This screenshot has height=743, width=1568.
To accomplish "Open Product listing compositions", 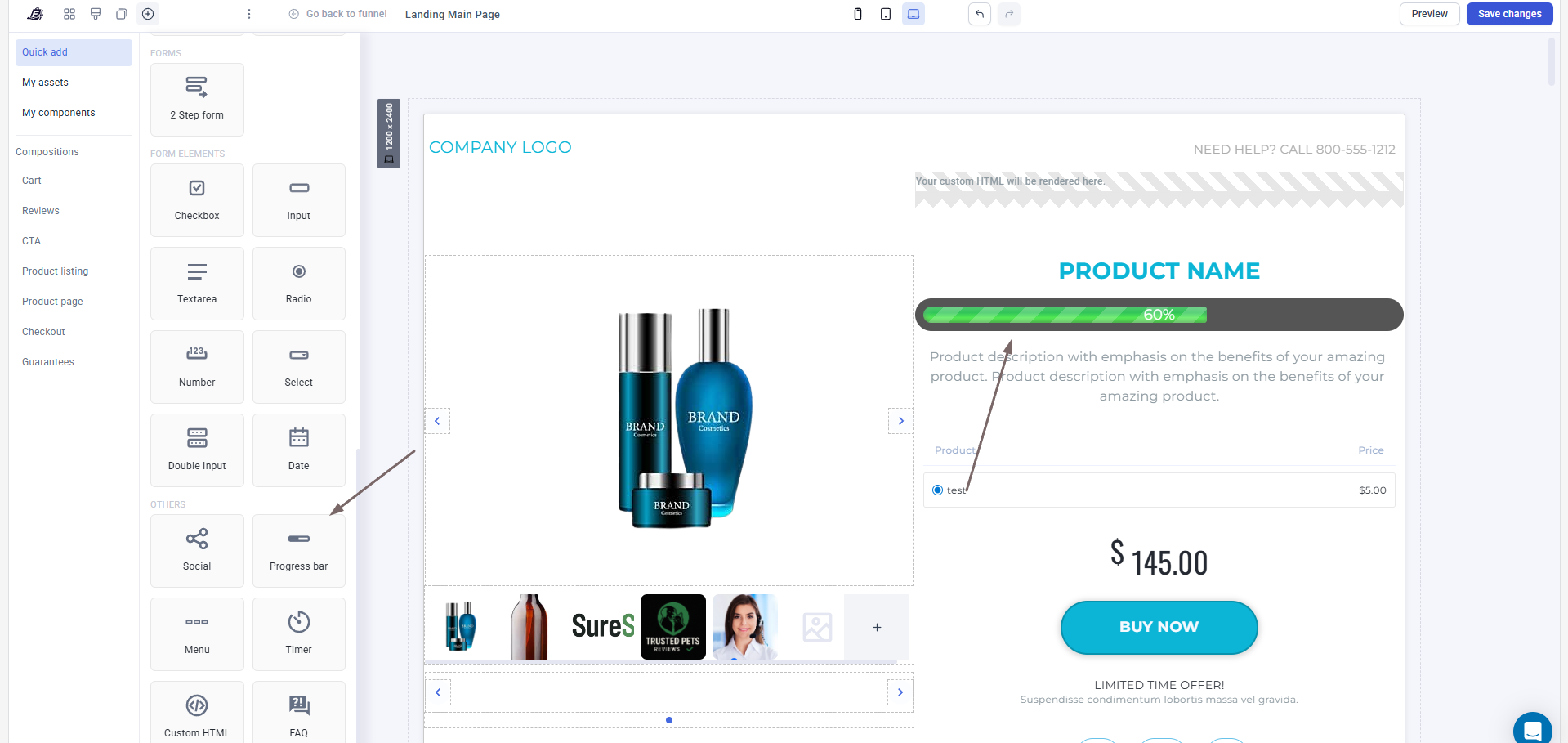I will [56, 271].
